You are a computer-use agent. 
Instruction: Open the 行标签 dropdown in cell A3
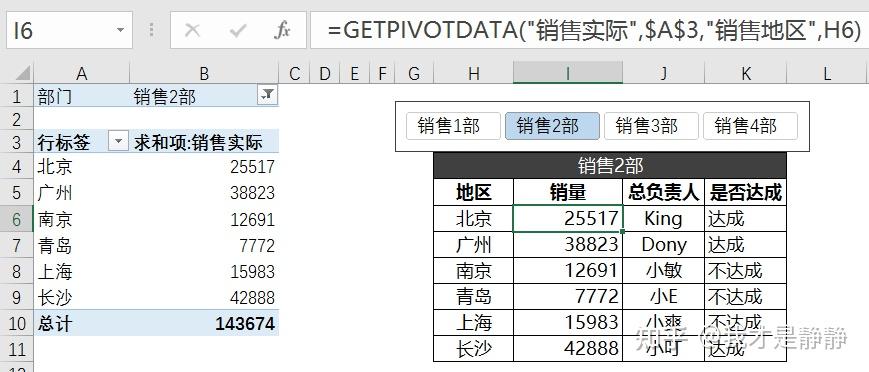point(117,142)
